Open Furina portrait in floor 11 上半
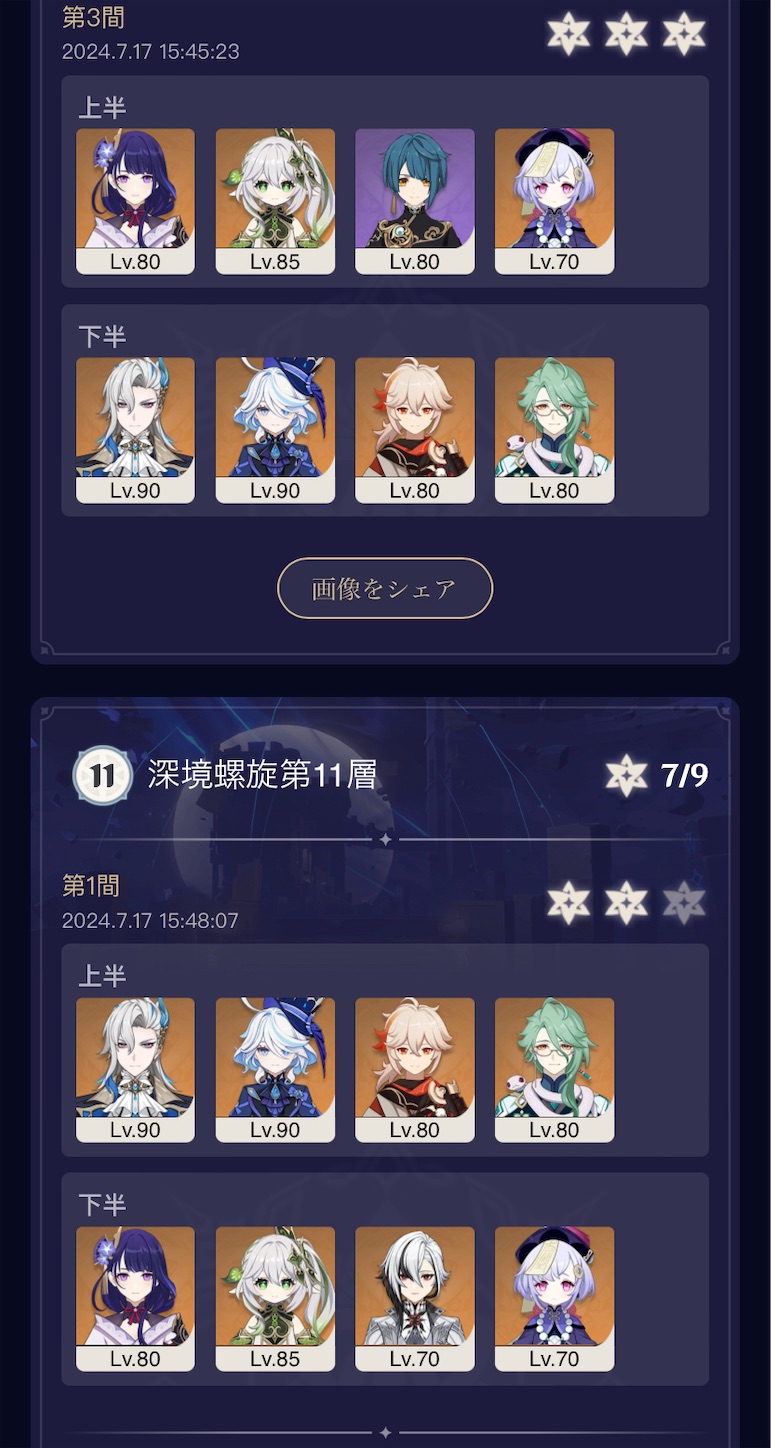This screenshot has height=1448, width=771. 275,1070
